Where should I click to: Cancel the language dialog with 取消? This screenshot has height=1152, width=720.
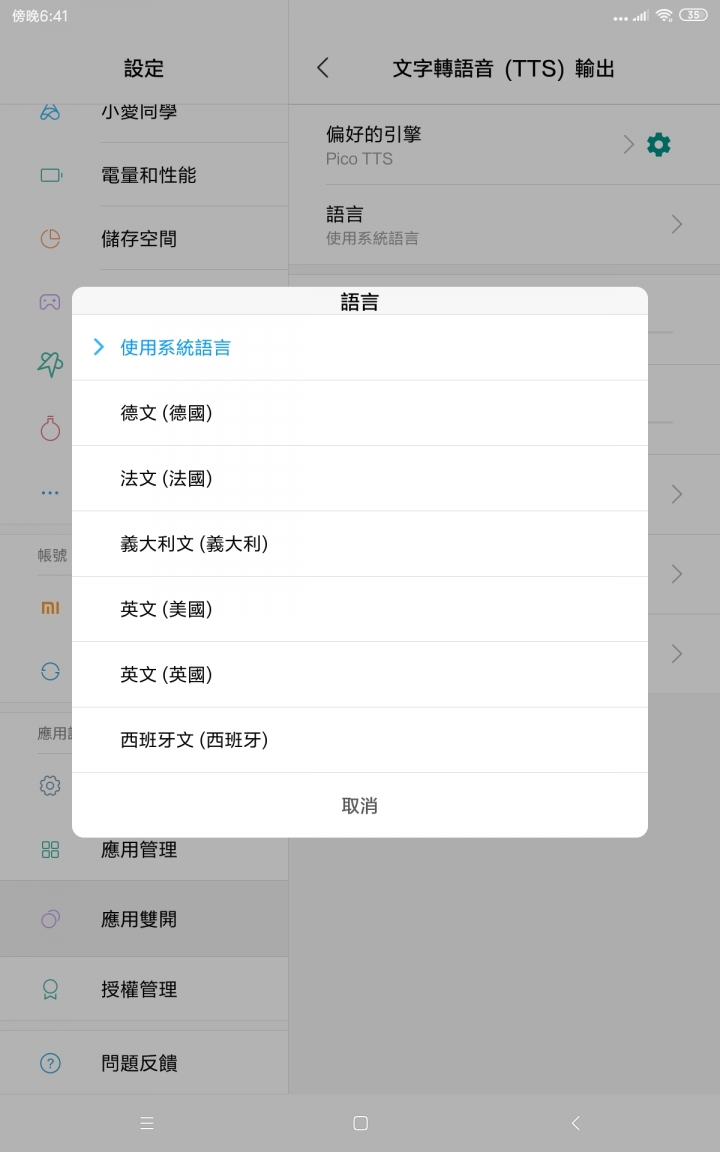point(360,805)
